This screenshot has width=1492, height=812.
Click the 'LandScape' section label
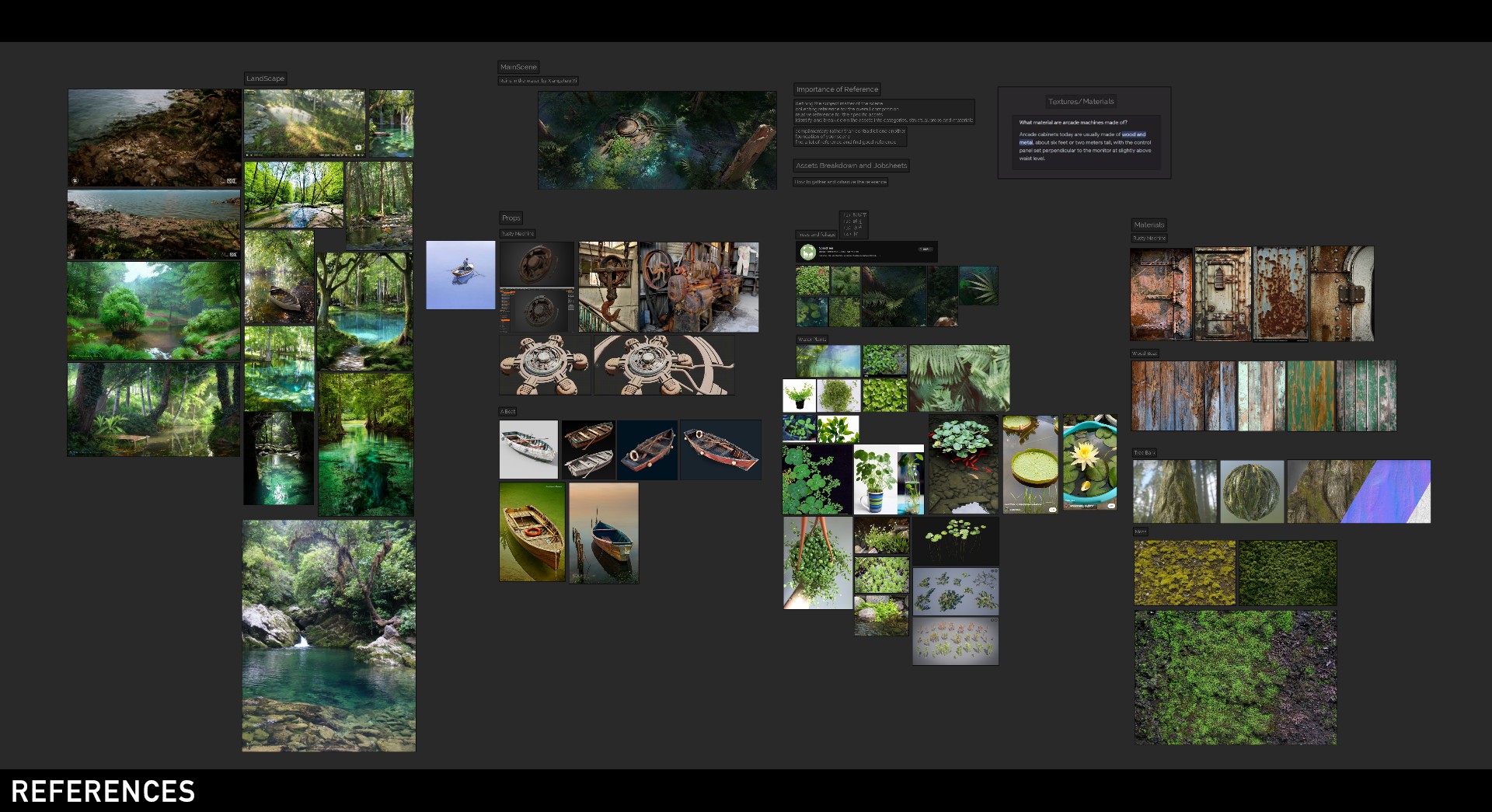(x=266, y=78)
